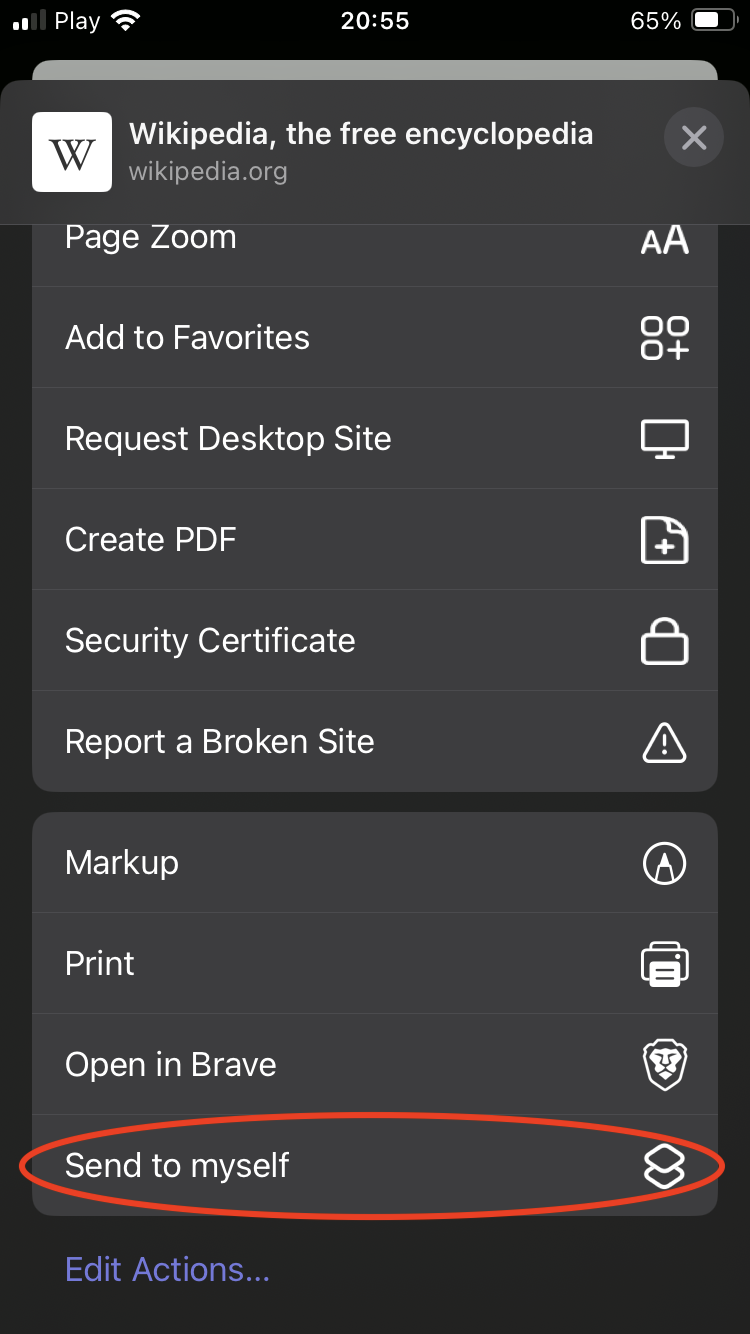
Task: Select the Create PDF option
Action: [x=151, y=540]
